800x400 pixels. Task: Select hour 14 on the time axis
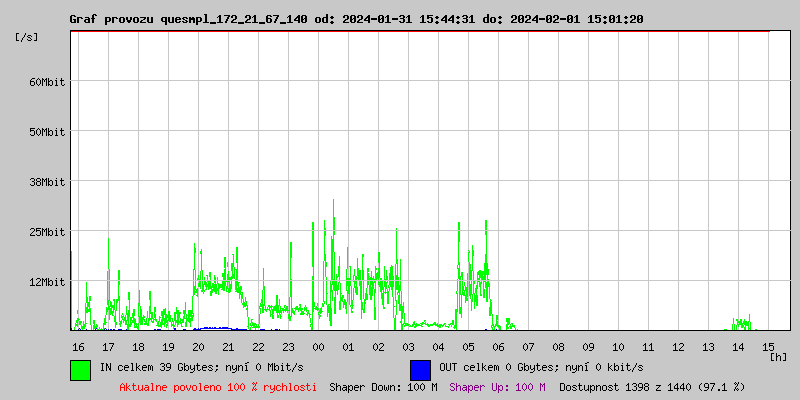click(738, 347)
